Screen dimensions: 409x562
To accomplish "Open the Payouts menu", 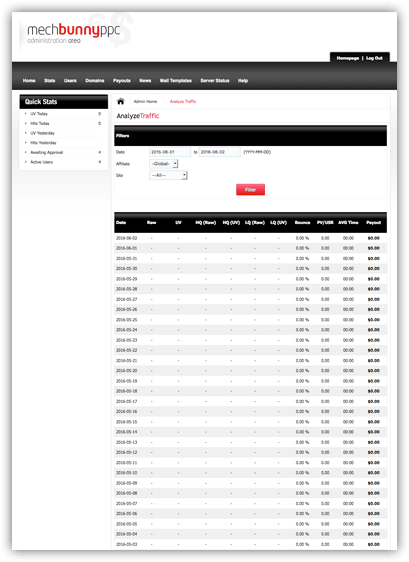I will click(x=122, y=81).
